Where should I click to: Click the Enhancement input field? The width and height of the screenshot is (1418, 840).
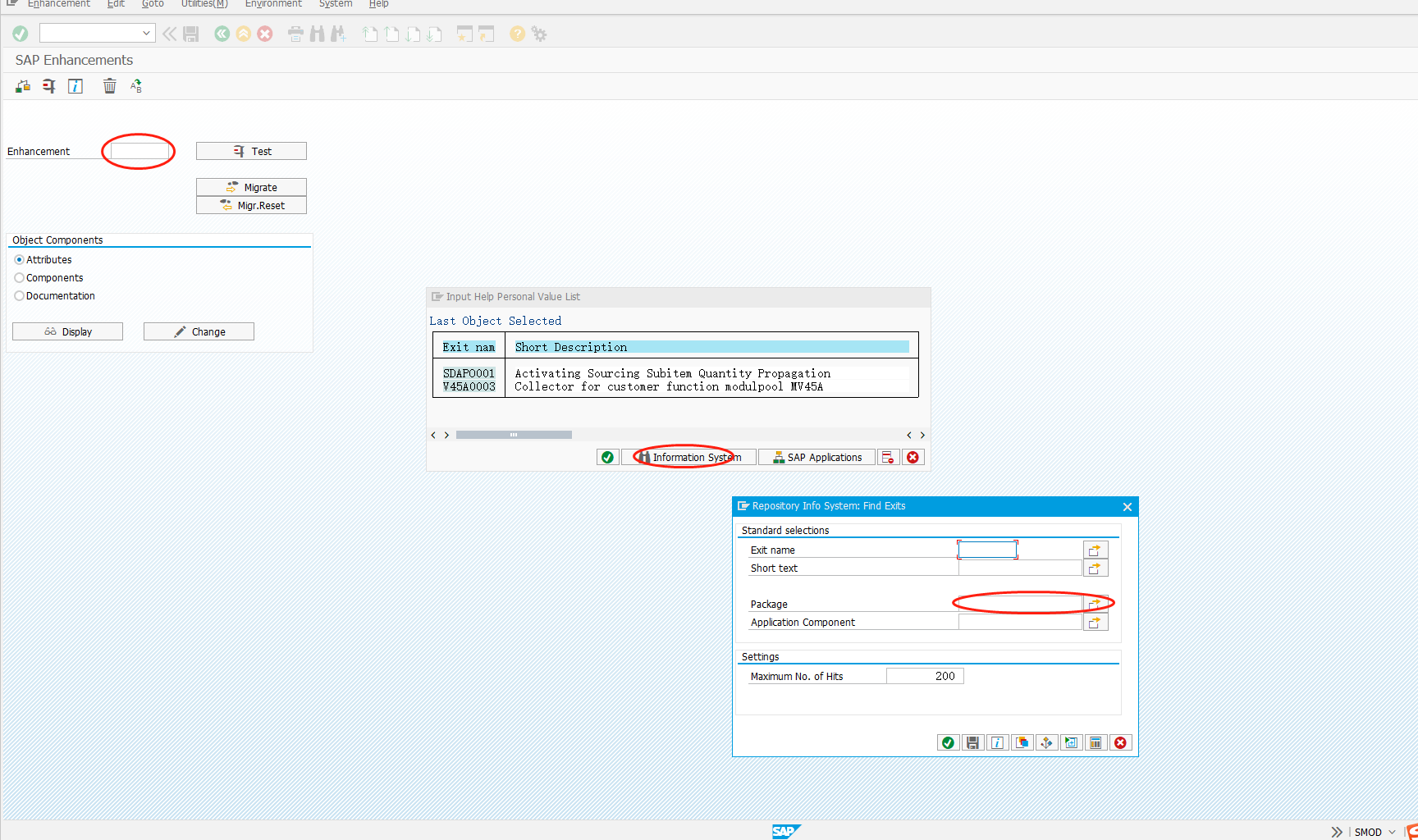pyautogui.click(x=140, y=151)
